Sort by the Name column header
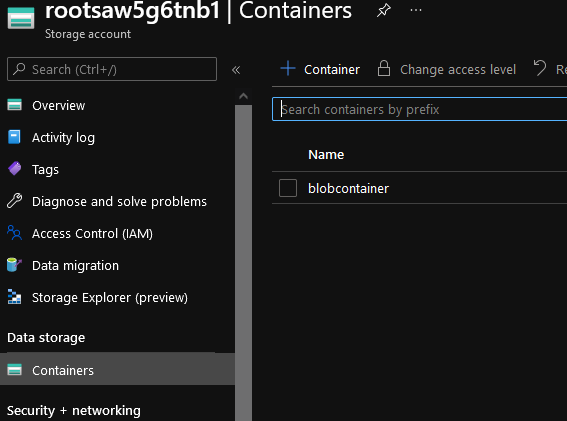This screenshot has width=567, height=421. point(326,155)
